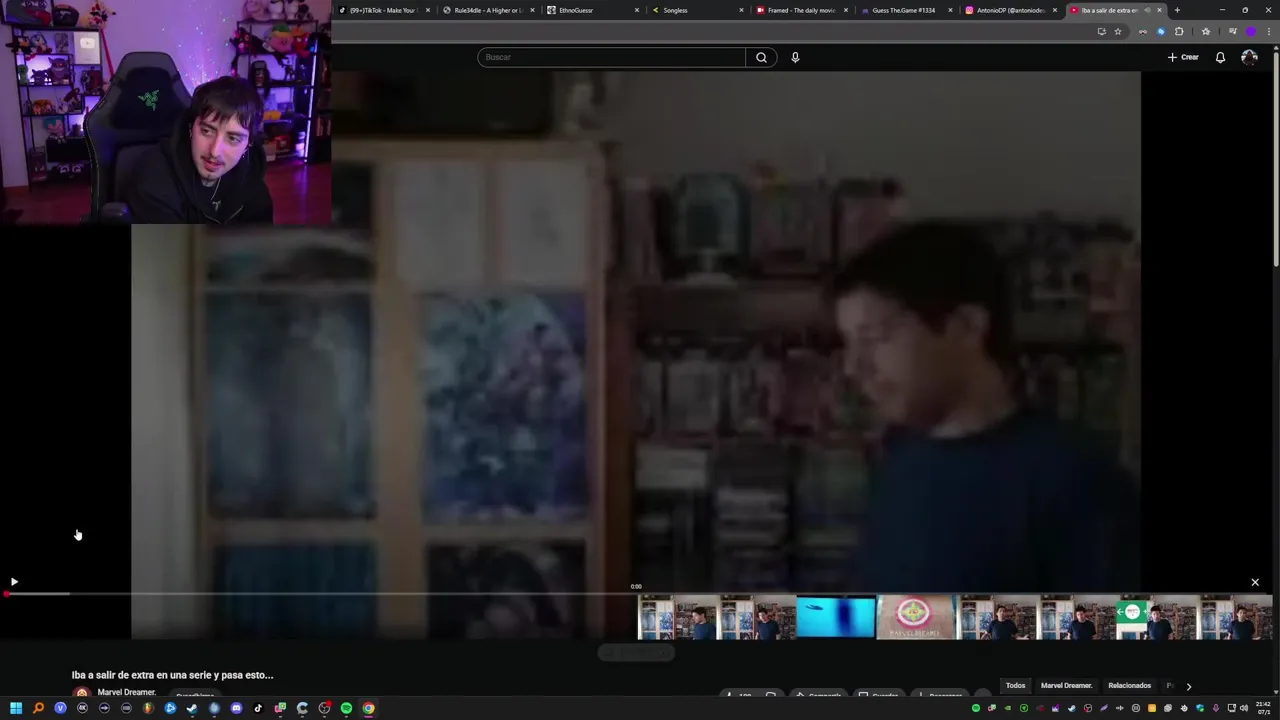Click the video title text
Screen dimensions: 1280x720
172,675
